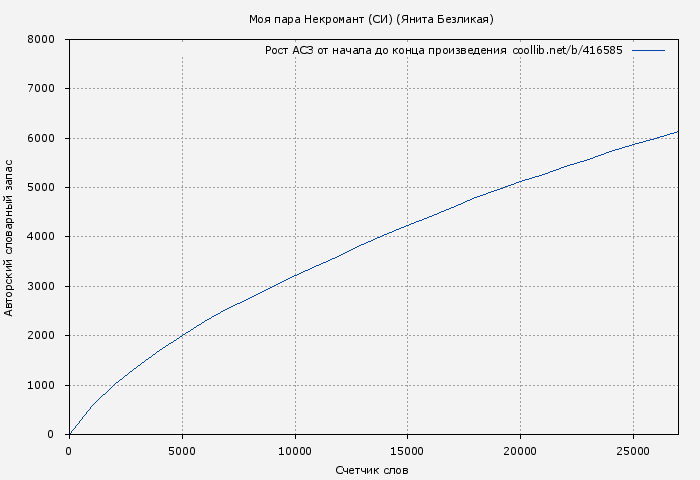This screenshot has width=700, height=480.
Task: Click the 20000 x-axis tick label
Action: coord(520,451)
